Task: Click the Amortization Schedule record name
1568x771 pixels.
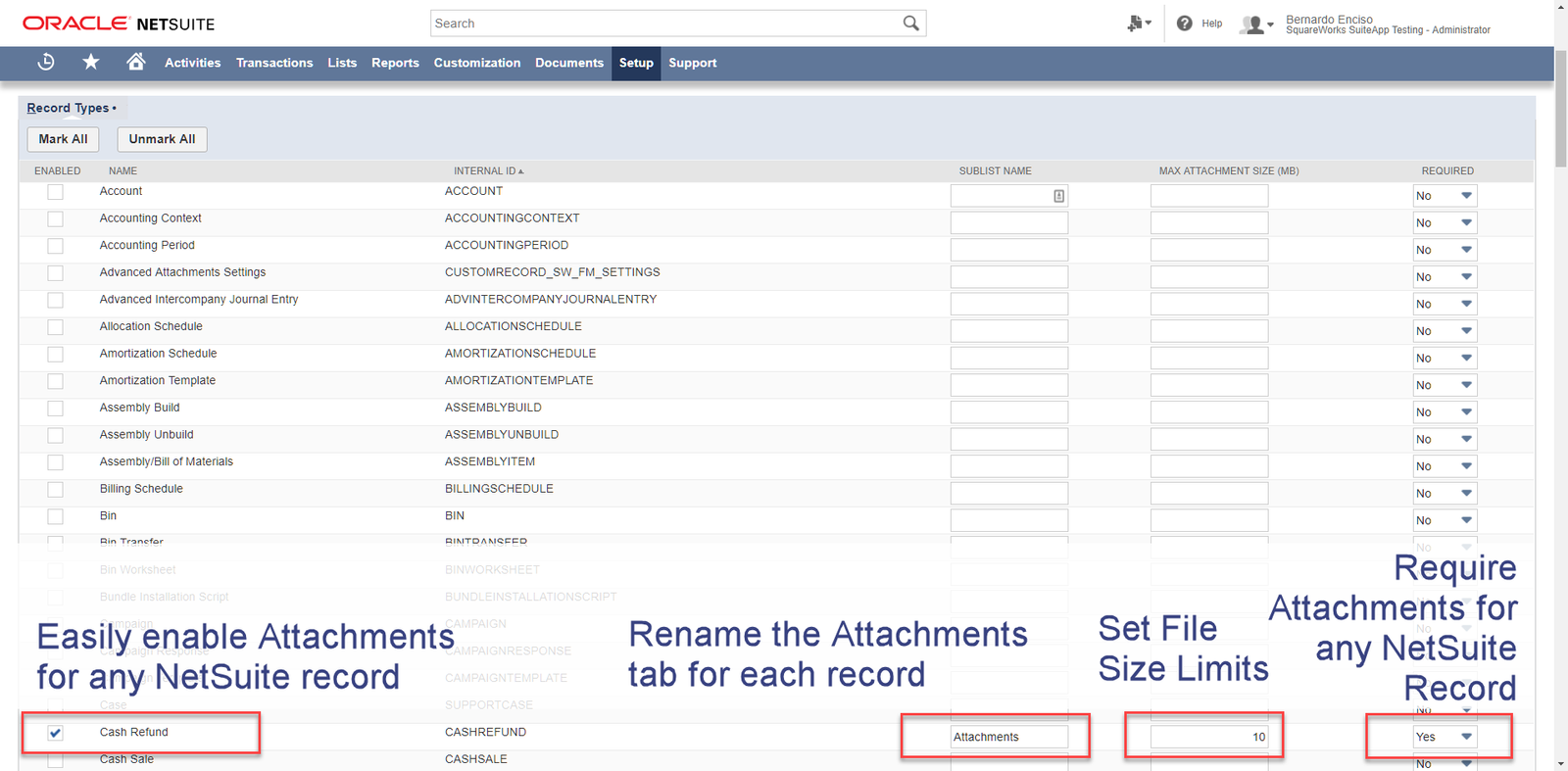Action: (x=158, y=354)
